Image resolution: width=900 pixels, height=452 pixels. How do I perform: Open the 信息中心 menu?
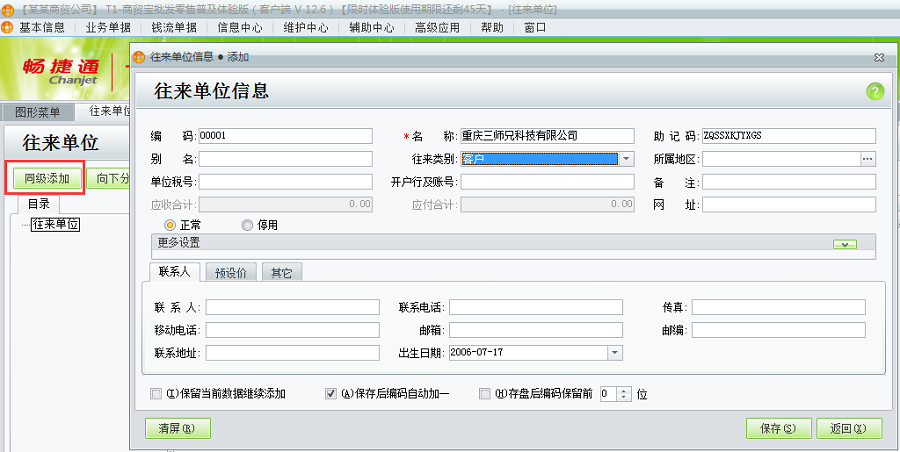point(240,28)
